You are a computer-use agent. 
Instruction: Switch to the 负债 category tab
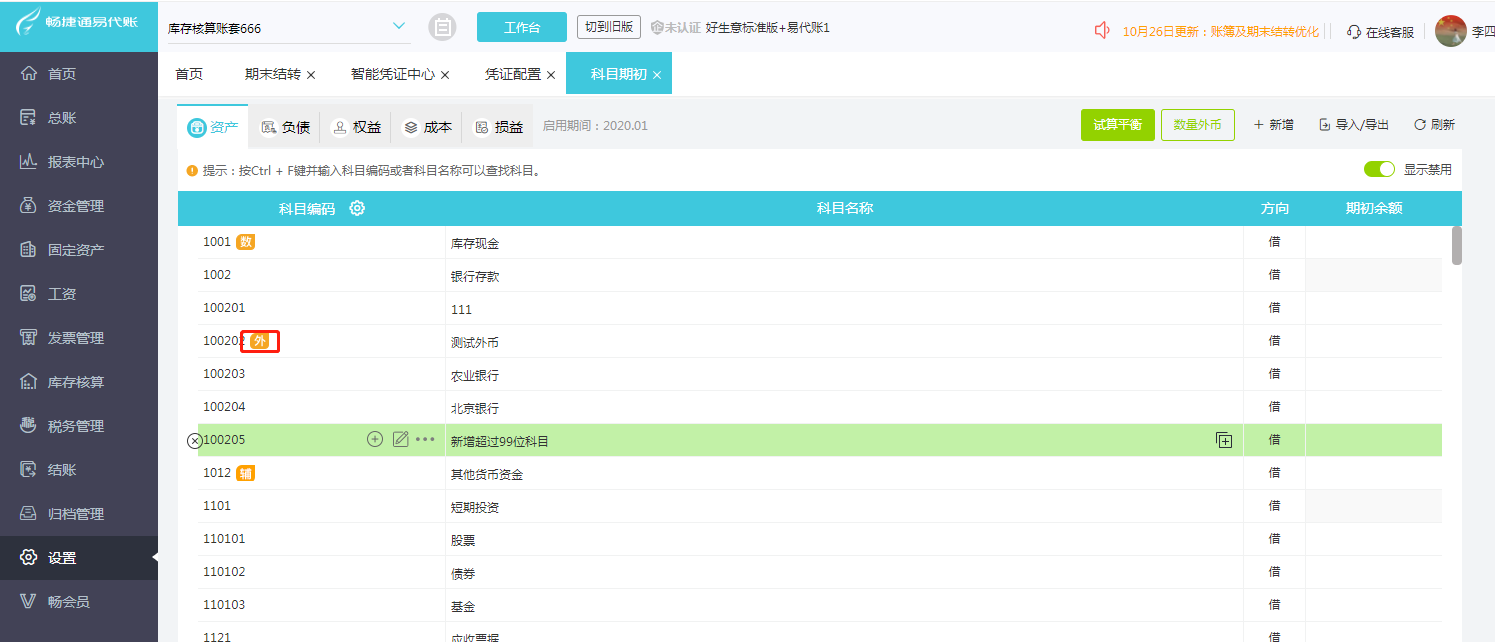click(x=285, y=127)
